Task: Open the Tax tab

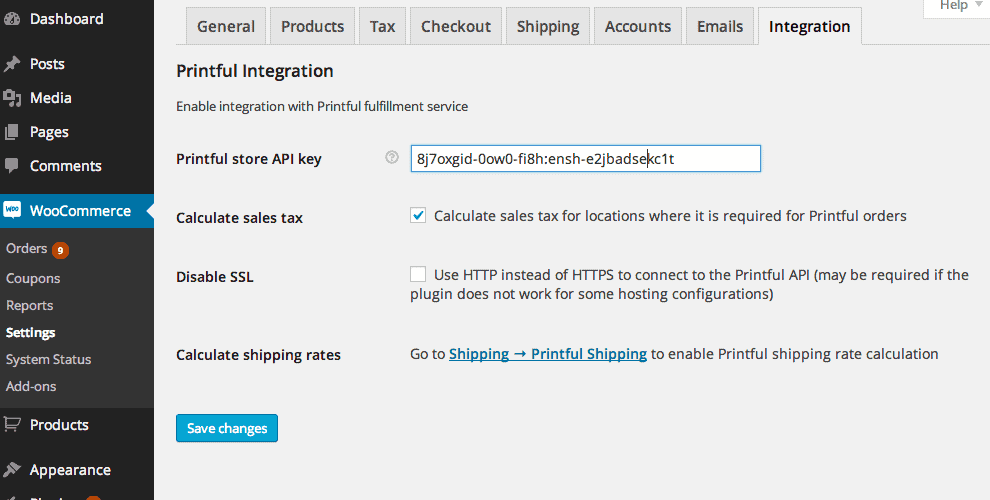Action: tap(383, 27)
